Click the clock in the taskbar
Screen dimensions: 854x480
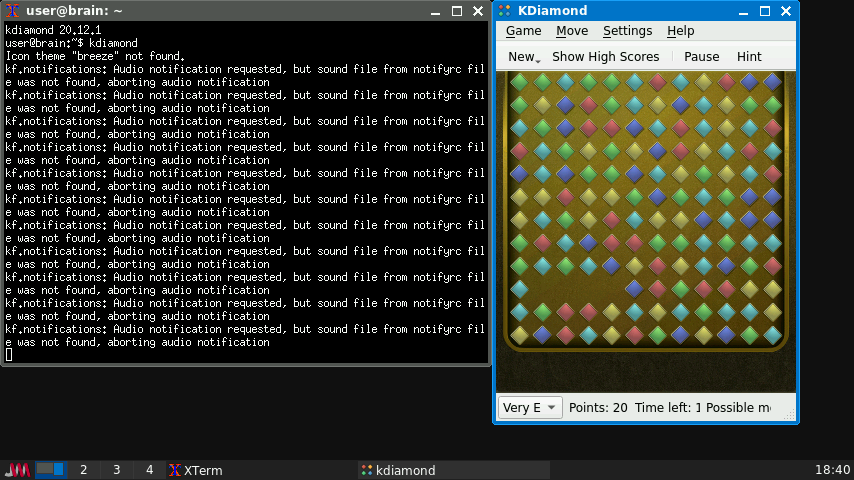pyautogui.click(x=832, y=470)
